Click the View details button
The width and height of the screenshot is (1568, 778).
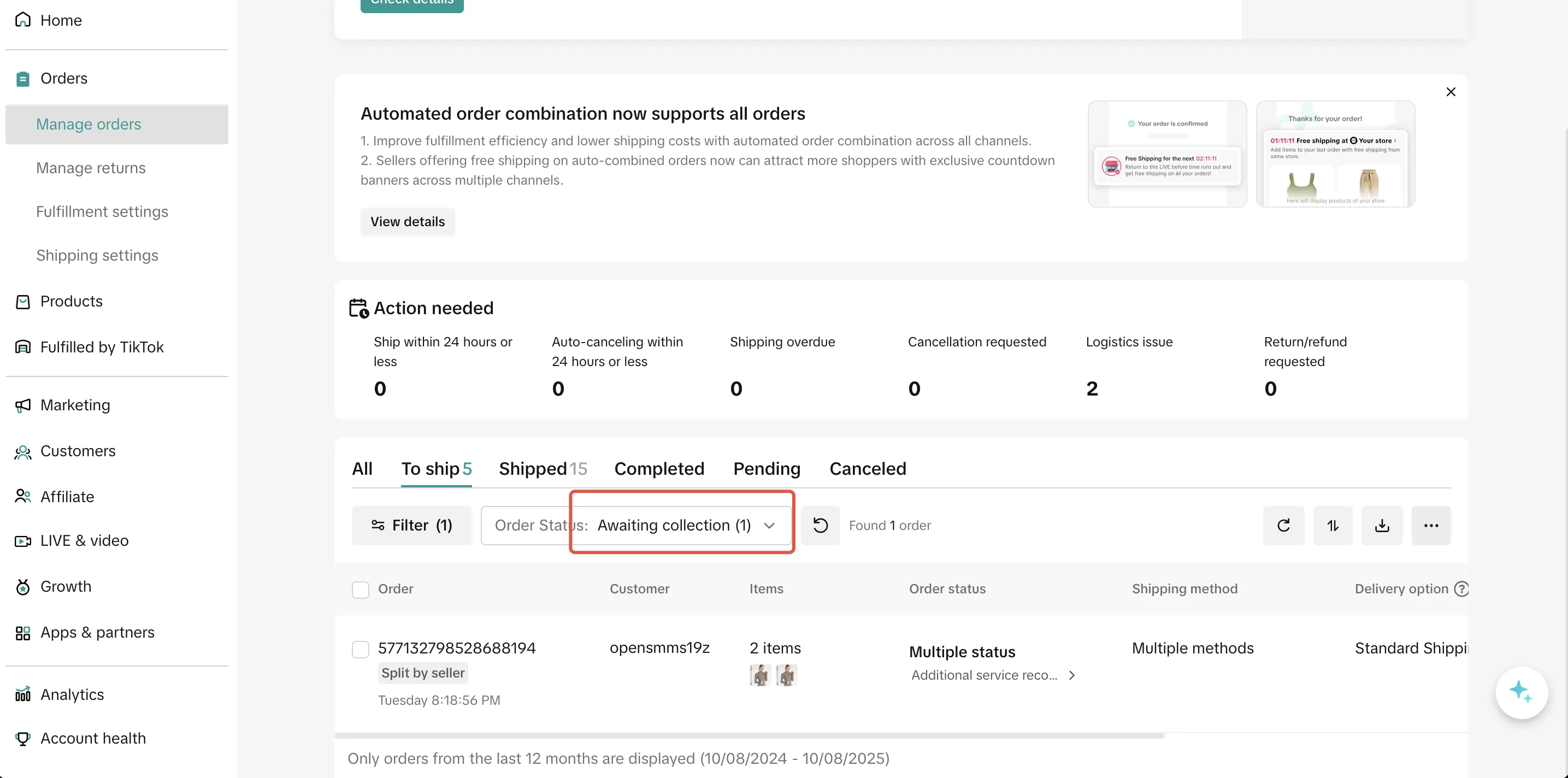(407, 222)
